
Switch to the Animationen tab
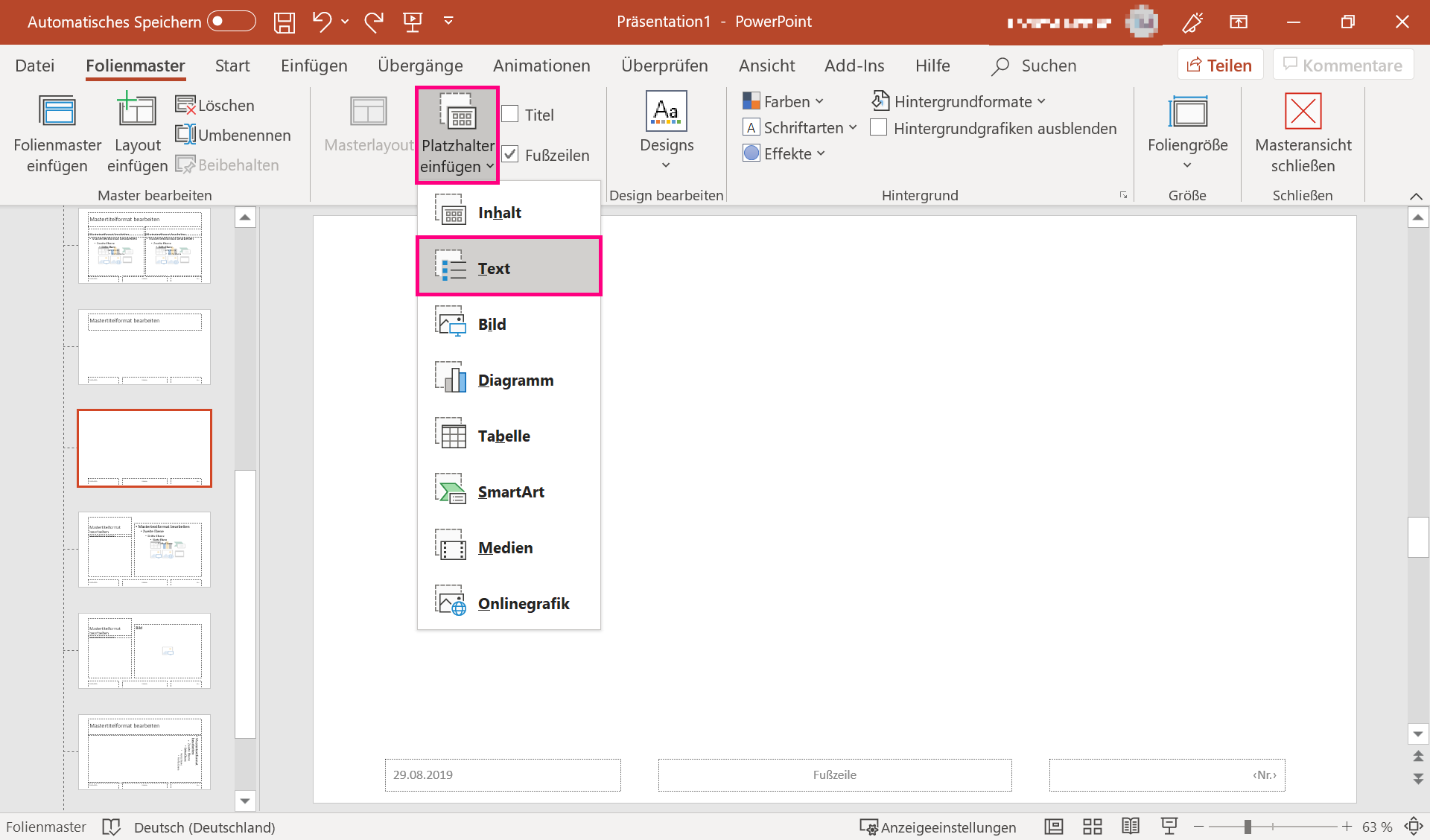[x=541, y=66]
